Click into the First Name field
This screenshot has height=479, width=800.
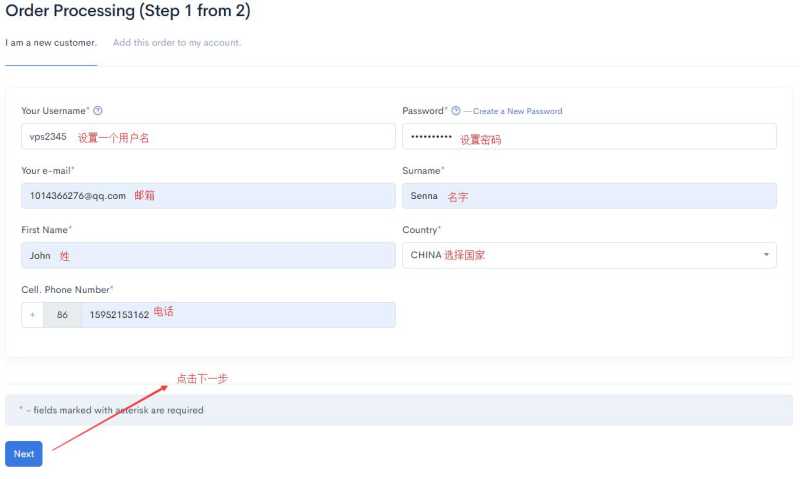tap(208, 256)
